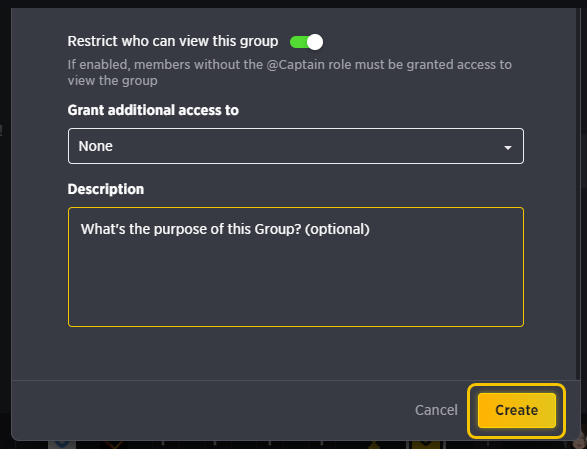This screenshot has height=449, width=587.
Task: Click the orange chevron icon behind the dialog
Action: [x=115, y=445]
